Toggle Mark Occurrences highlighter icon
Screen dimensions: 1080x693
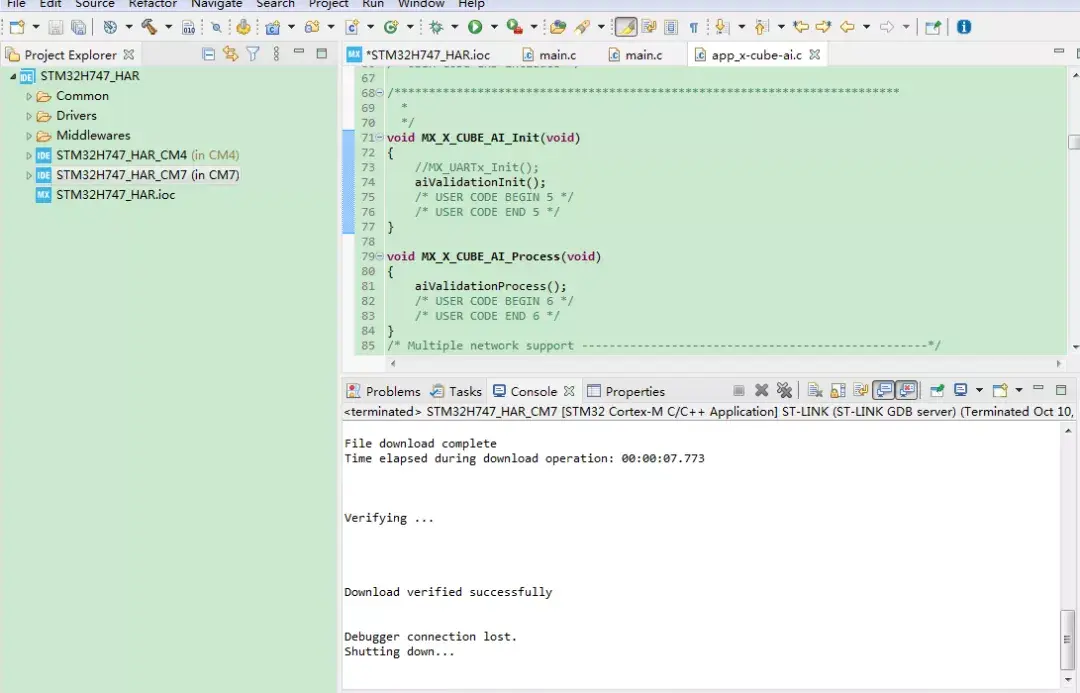625,28
